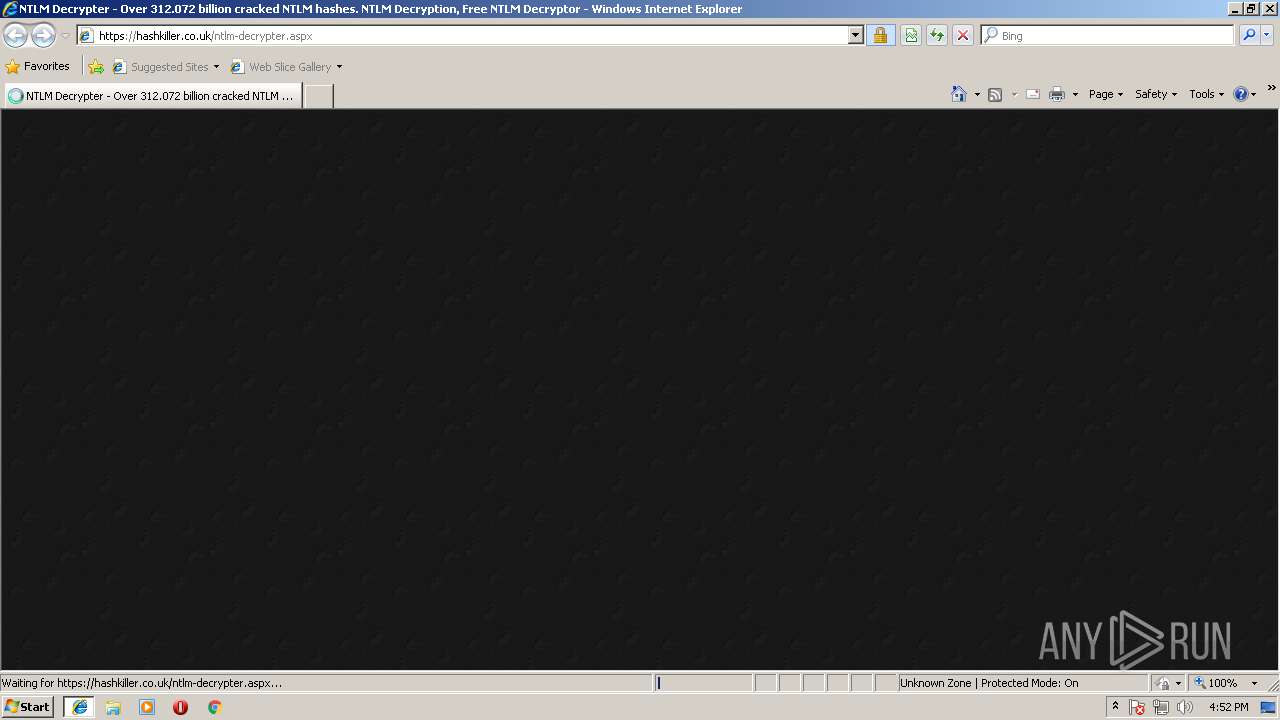Image resolution: width=1280 pixels, height=720 pixels.
Task: Open a new blank tab
Action: [x=318, y=96]
